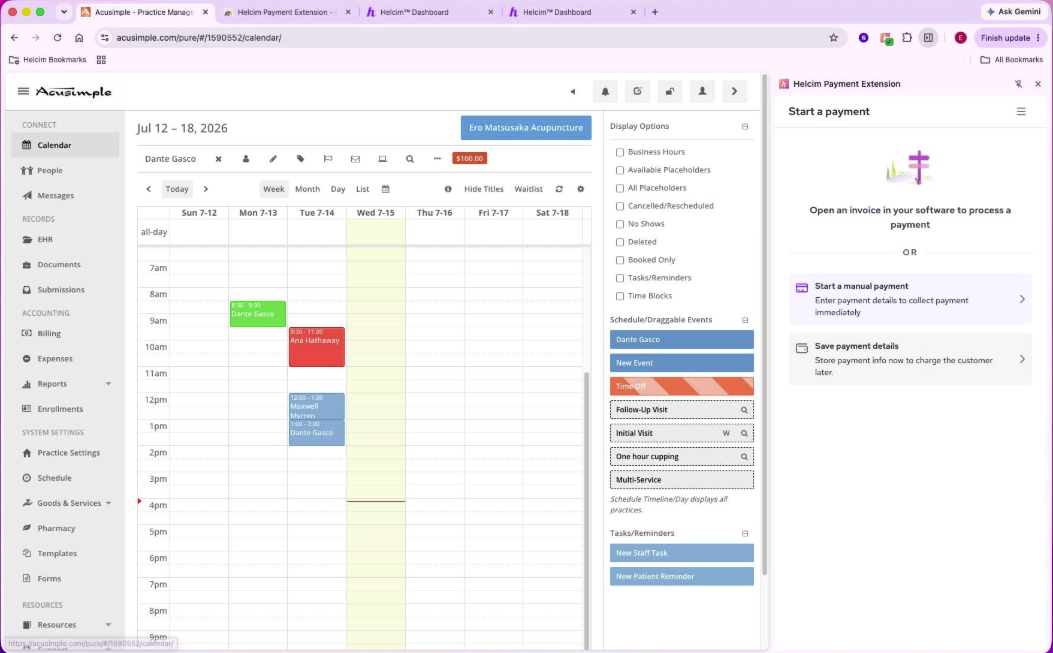Click the Ero Matsusaka Acupuncture button

point(526,128)
